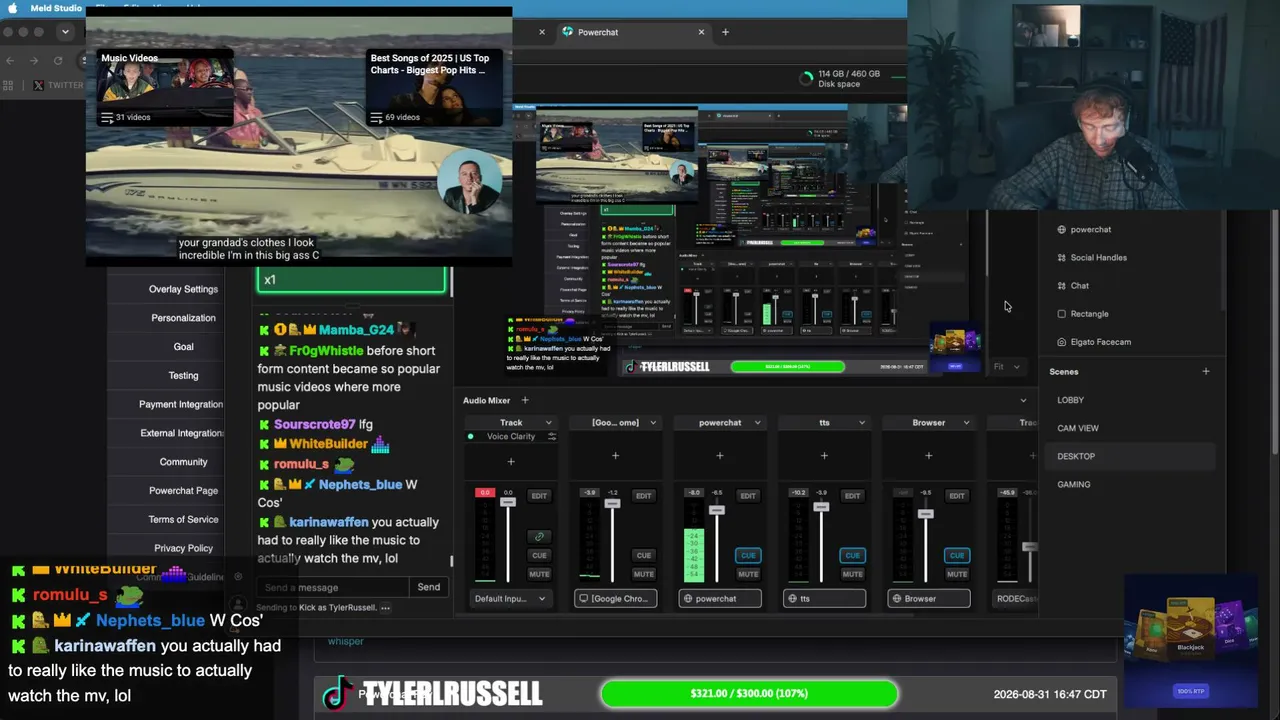Click the Social Handles layer icon
1280x720 pixels.
(x=1062, y=258)
